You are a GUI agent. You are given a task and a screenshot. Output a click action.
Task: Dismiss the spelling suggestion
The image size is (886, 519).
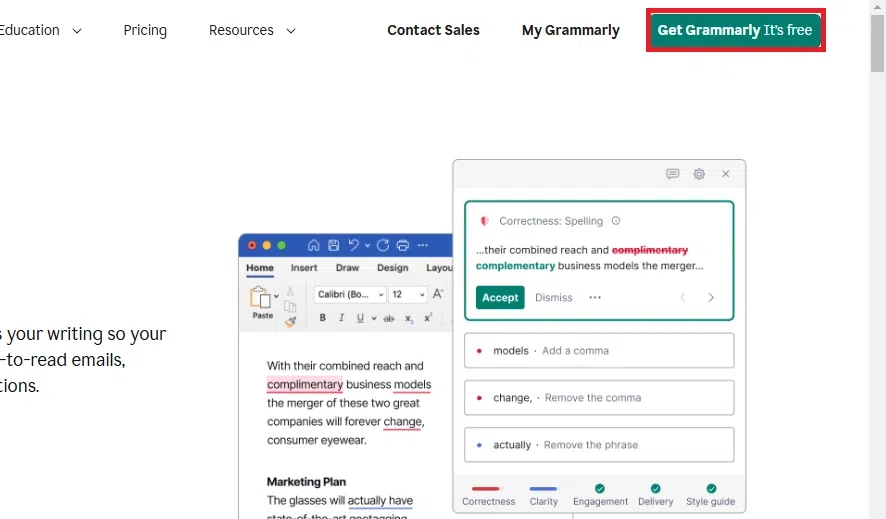pos(554,298)
